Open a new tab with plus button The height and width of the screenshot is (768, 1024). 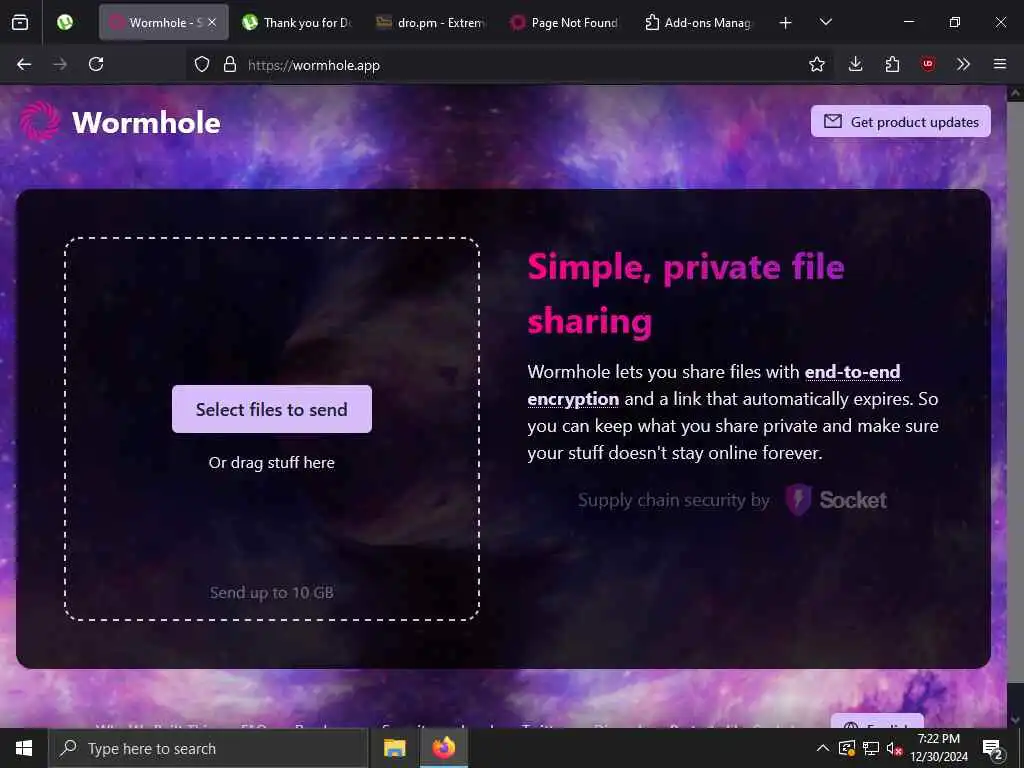pos(786,23)
